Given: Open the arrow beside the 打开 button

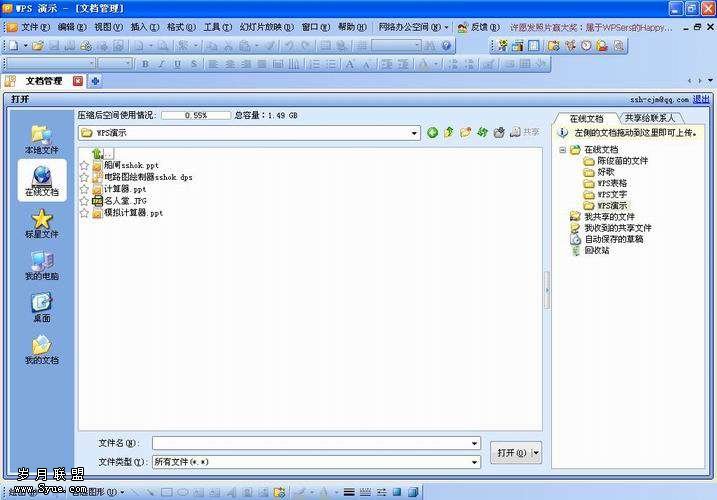Looking at the screenshot, I should coord(536,452).
